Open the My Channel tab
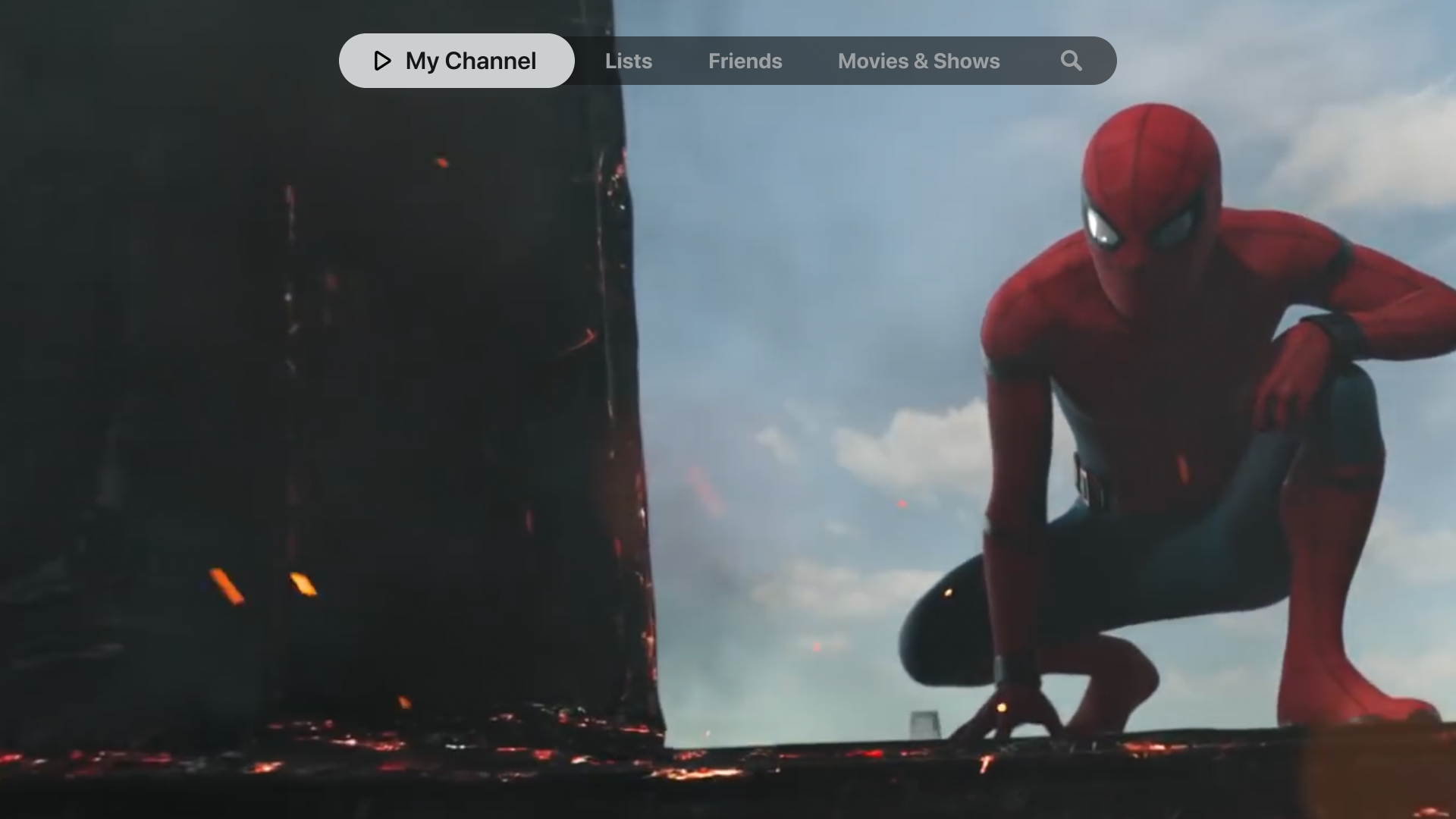The height and width of the screenshot is (819, 1456). (457, 61)
